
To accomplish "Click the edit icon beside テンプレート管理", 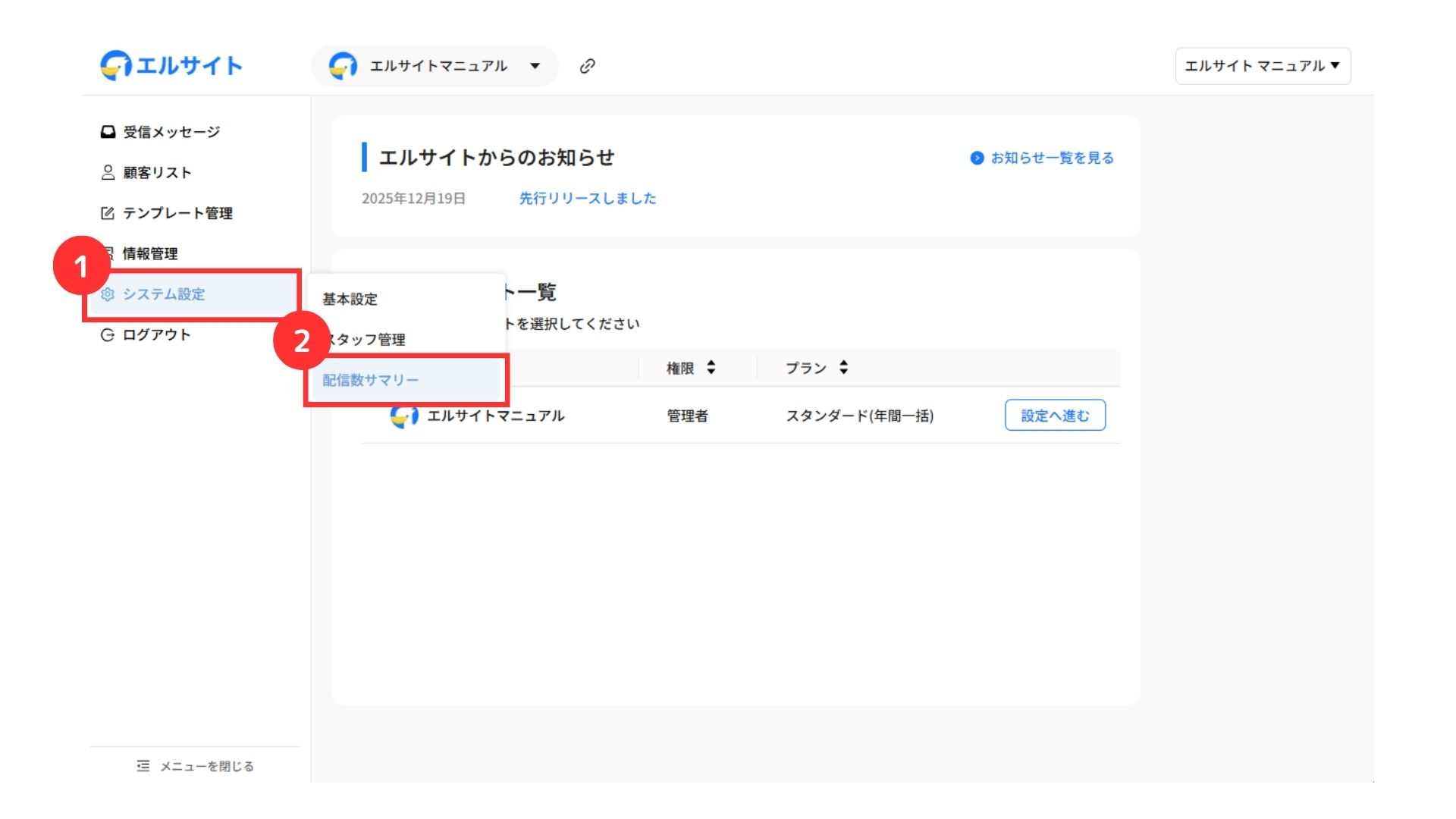I will [x=108, y=213].
